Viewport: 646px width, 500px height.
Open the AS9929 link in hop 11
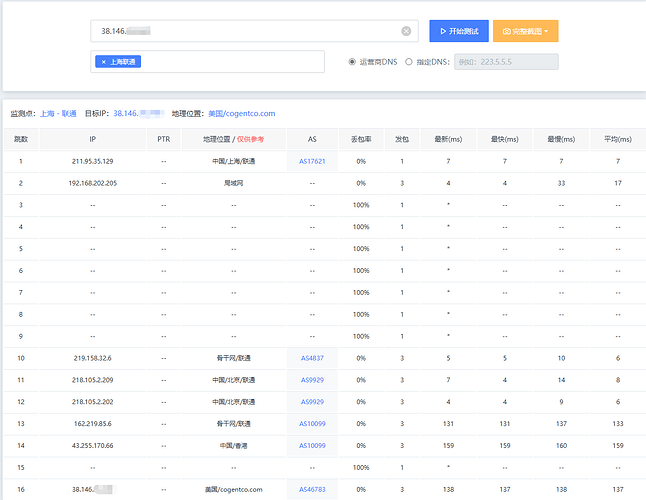coord(312,379)
